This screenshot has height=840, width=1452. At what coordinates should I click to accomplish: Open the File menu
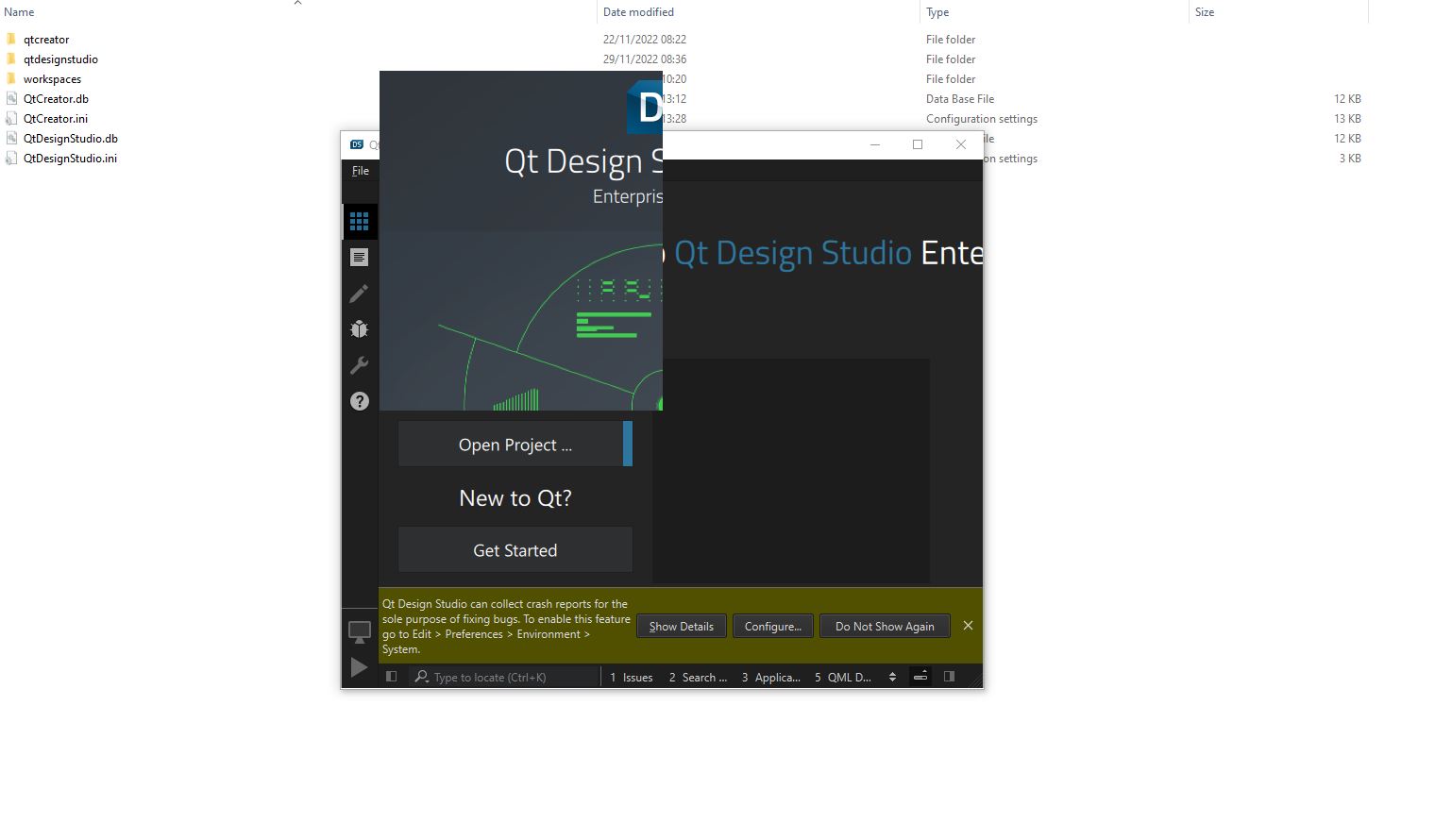coord(361,171)
